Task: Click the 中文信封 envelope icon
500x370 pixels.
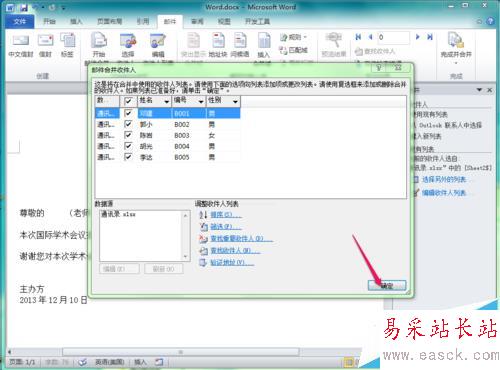Action: pos(21,41)
